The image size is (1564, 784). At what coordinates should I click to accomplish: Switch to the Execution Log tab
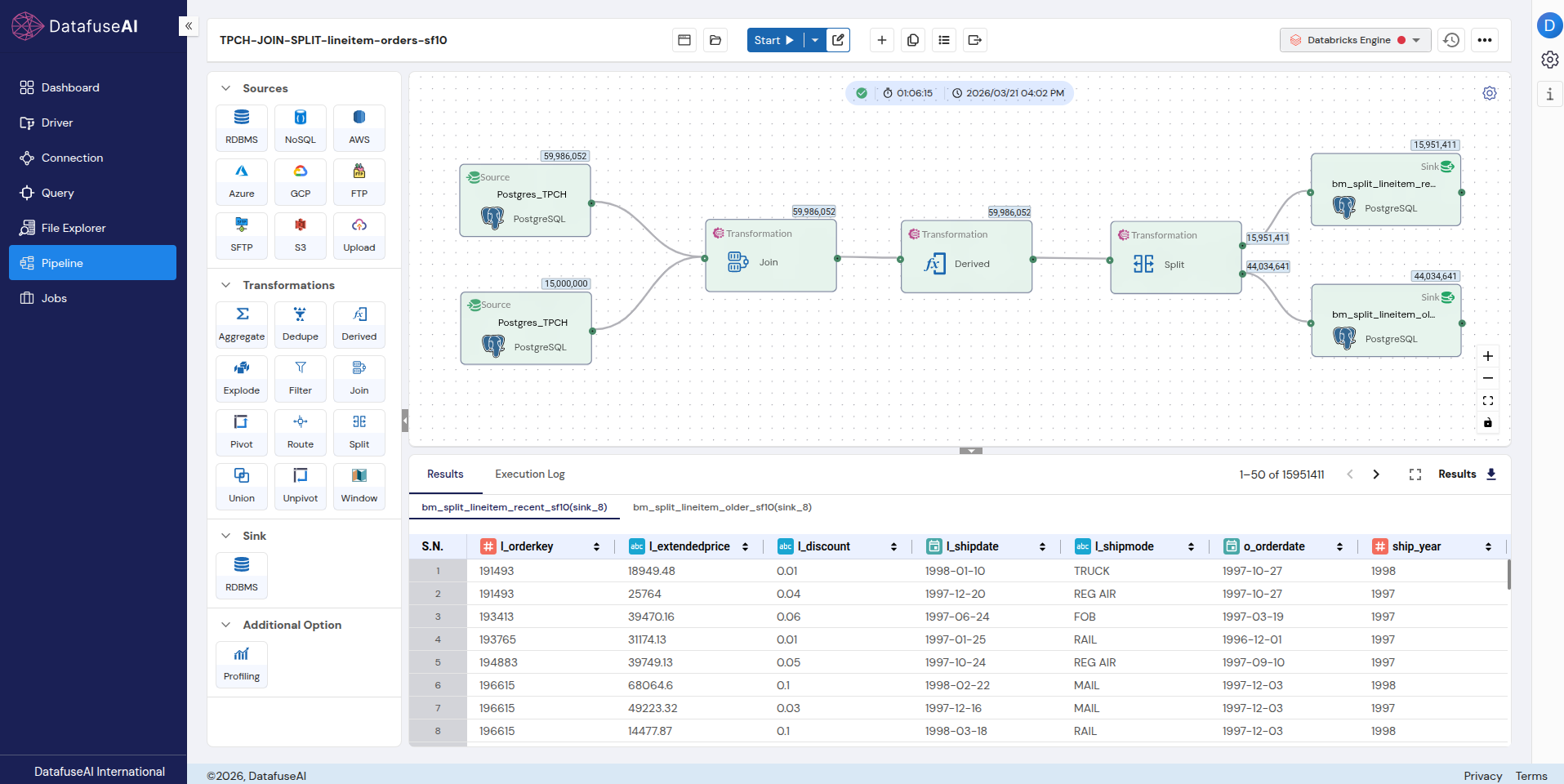pyautogui.click(x=529, y=474)
